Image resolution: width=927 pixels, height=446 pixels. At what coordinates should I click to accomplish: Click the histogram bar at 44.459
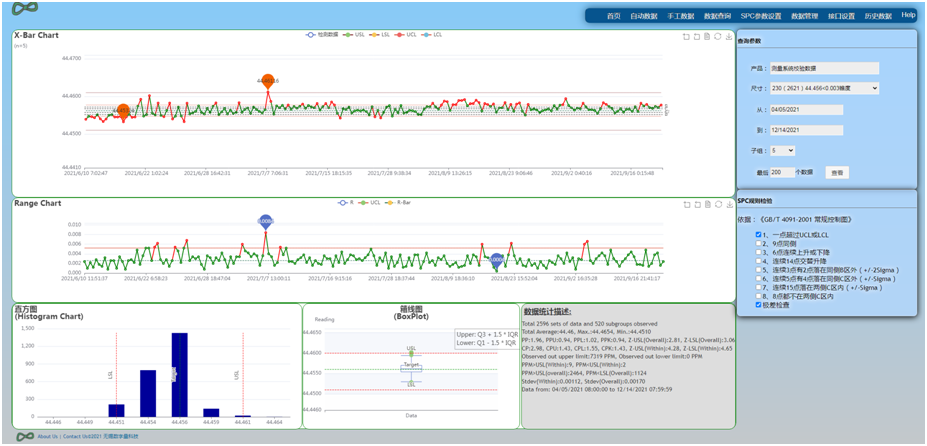[x=211, y=412]
